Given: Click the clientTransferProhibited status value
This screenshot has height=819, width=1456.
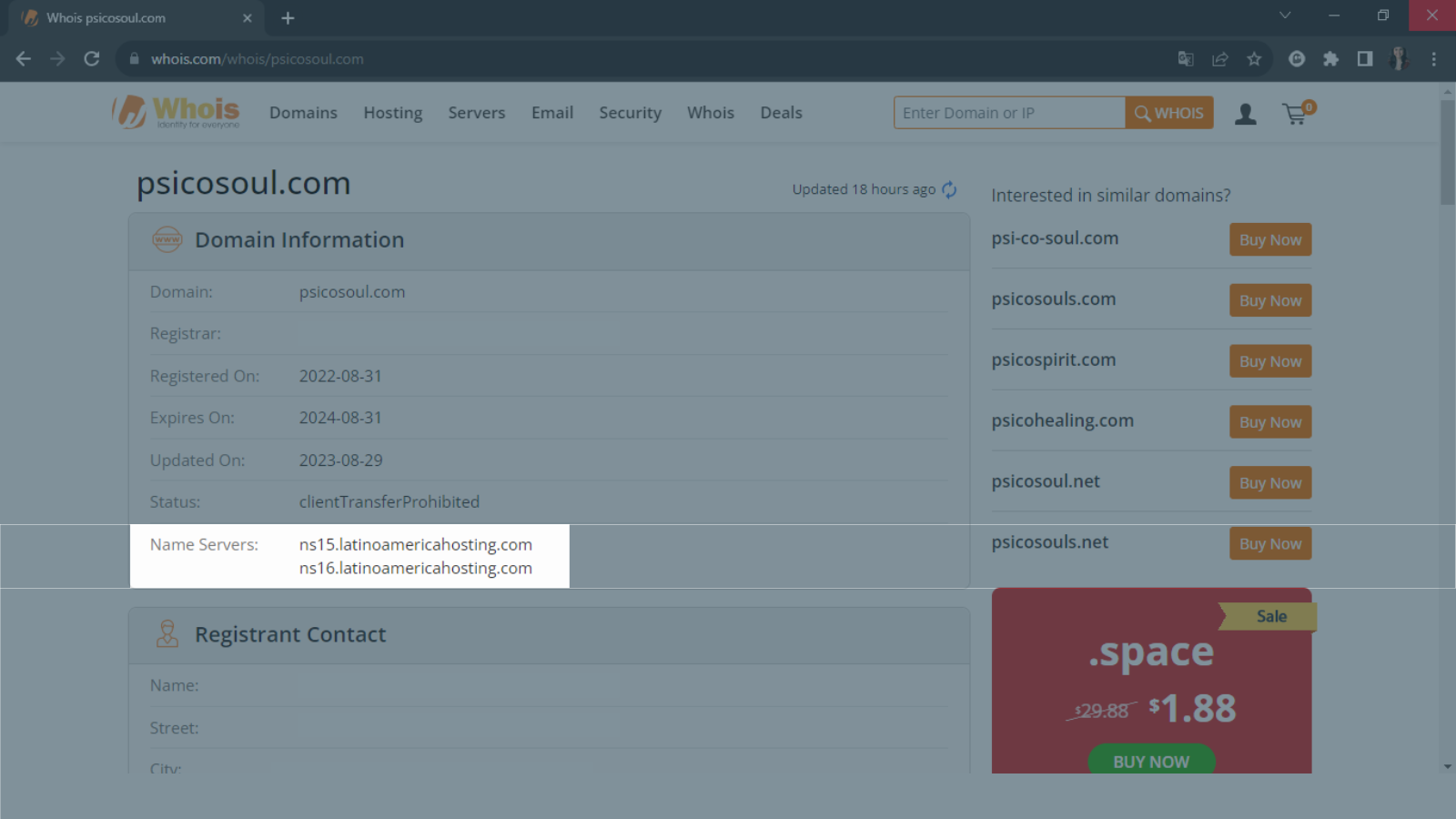Looking at the screenshot, I should point(389,502).
